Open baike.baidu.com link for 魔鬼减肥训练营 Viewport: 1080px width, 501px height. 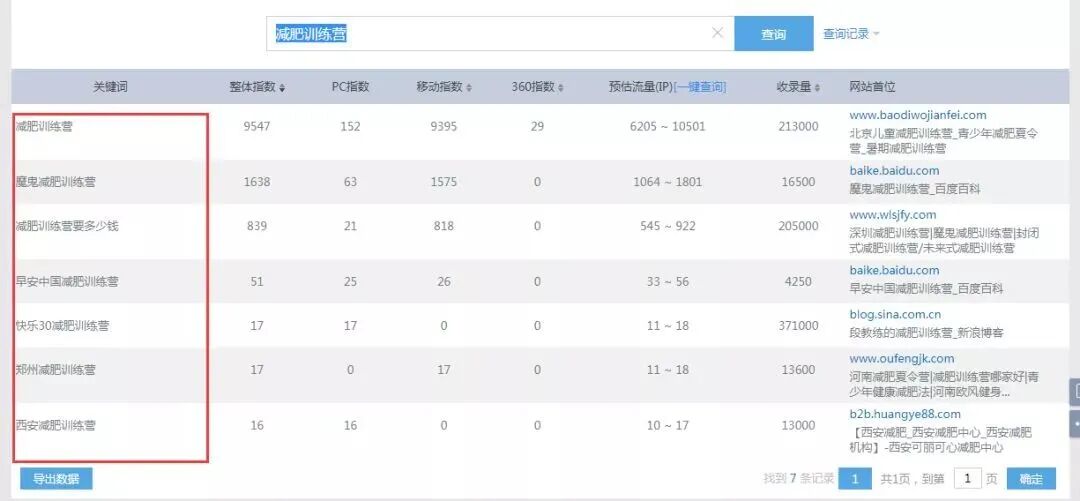coord(894,170)
